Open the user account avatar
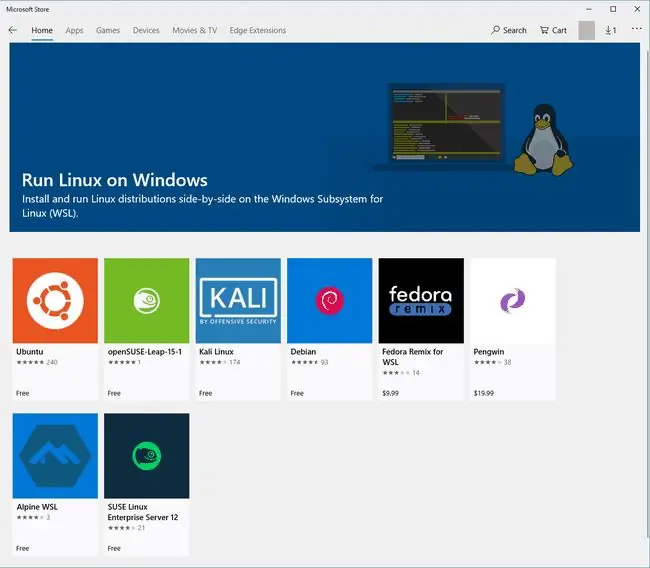Viewport: 650px width, 568px height. tap(586, 30)
